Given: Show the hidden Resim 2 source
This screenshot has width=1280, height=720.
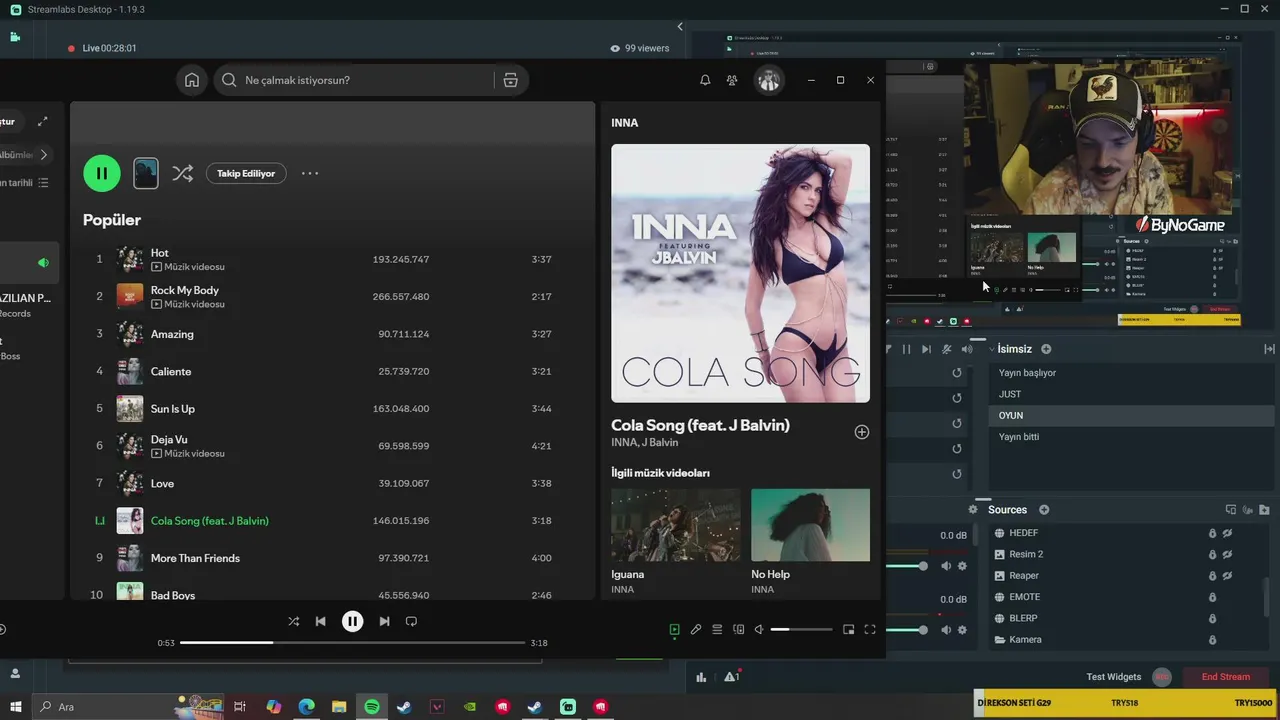Looking at the screenshot, I should point(1227,554).
